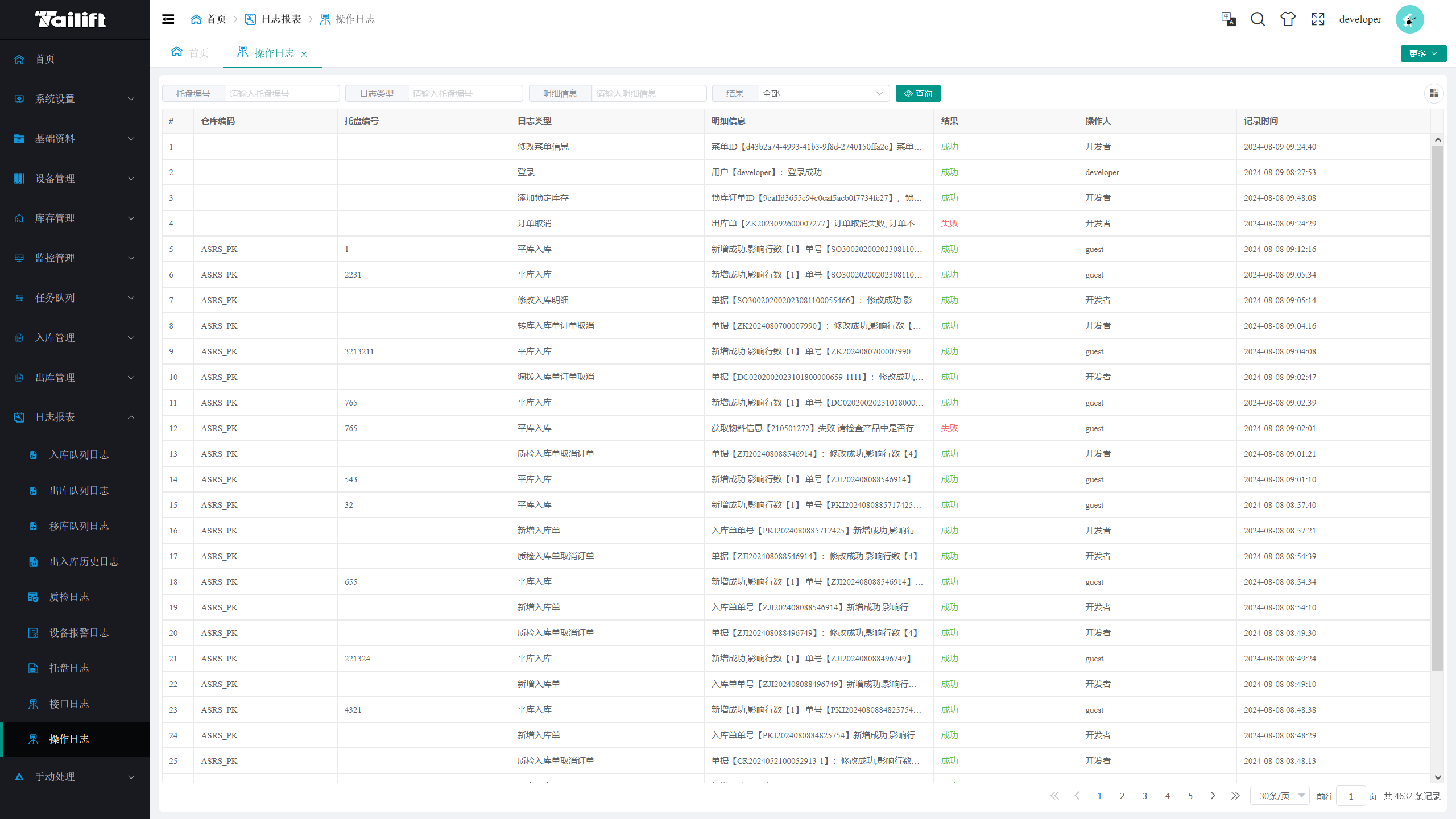Go to page 3 in pagination

[x=1145, y=796]
